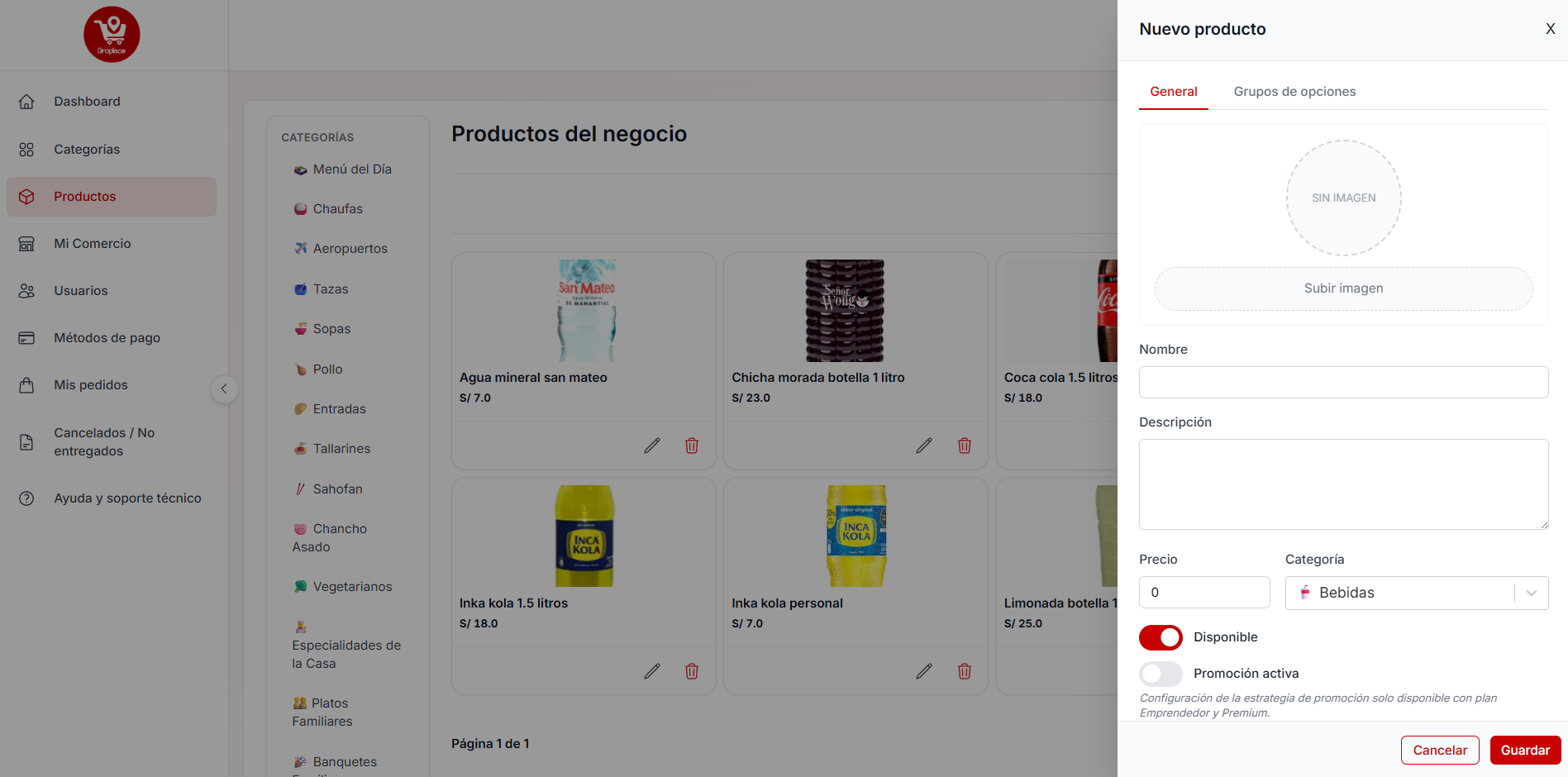Click the Nombre input field
1568x777 pixels.
click(x=1344, y=383)
